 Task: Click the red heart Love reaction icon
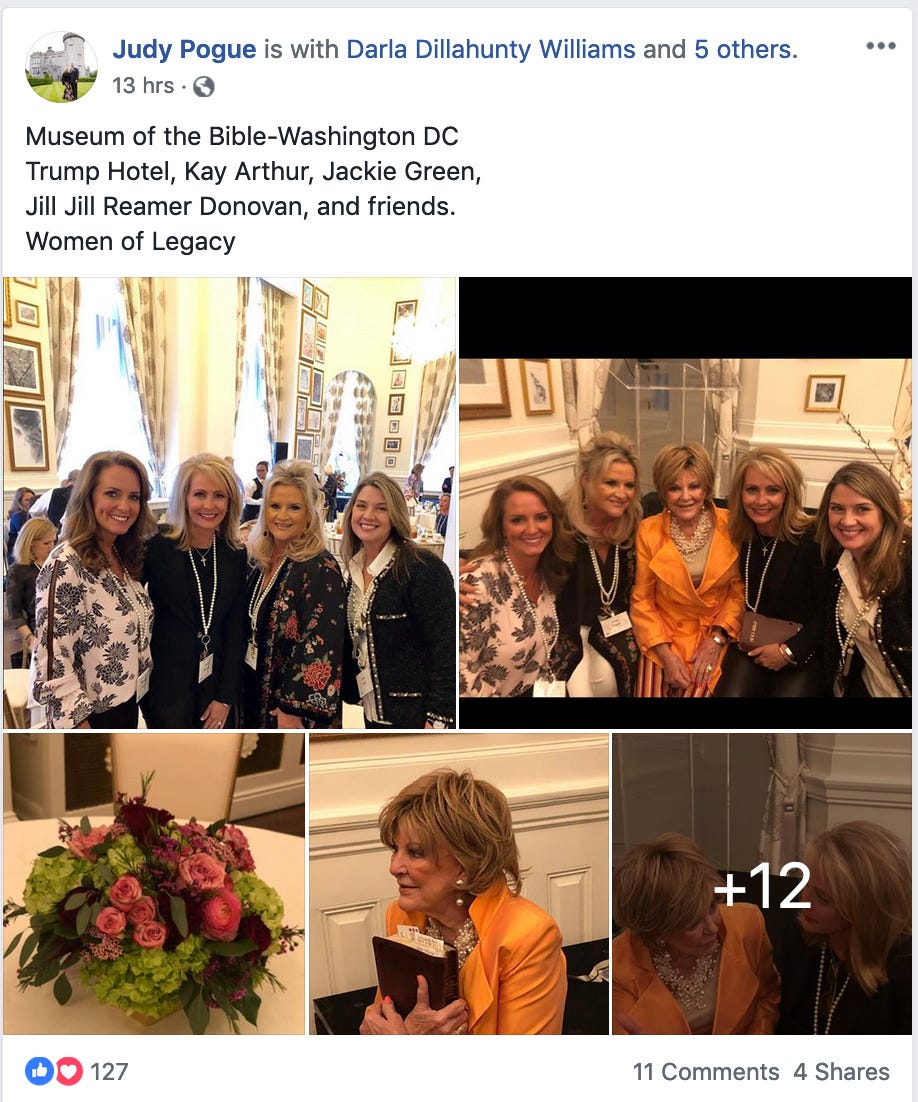[69, 1071]
